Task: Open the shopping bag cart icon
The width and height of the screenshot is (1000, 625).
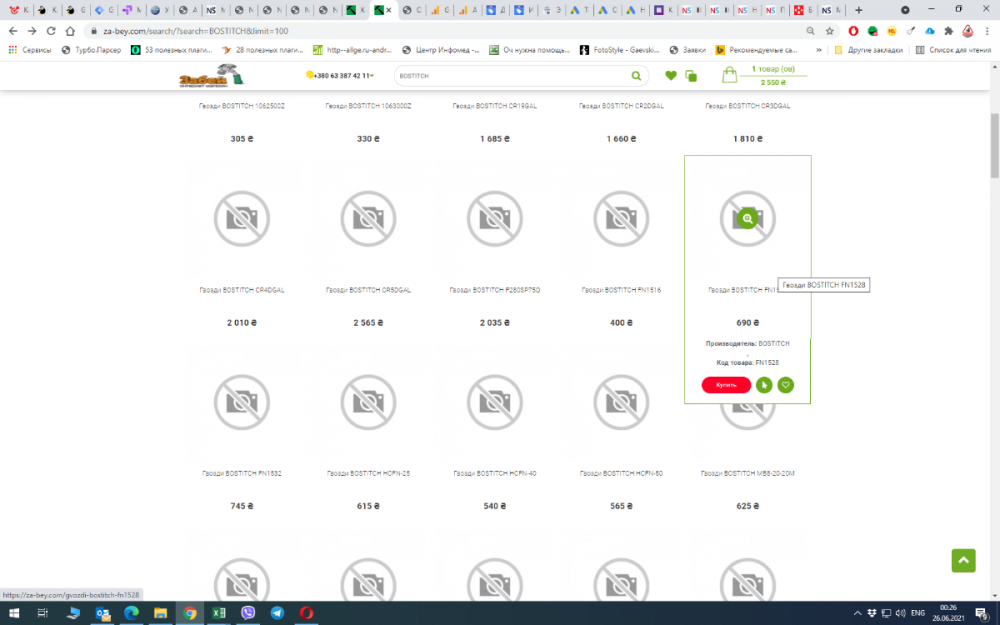Action: tap(729, 75)
